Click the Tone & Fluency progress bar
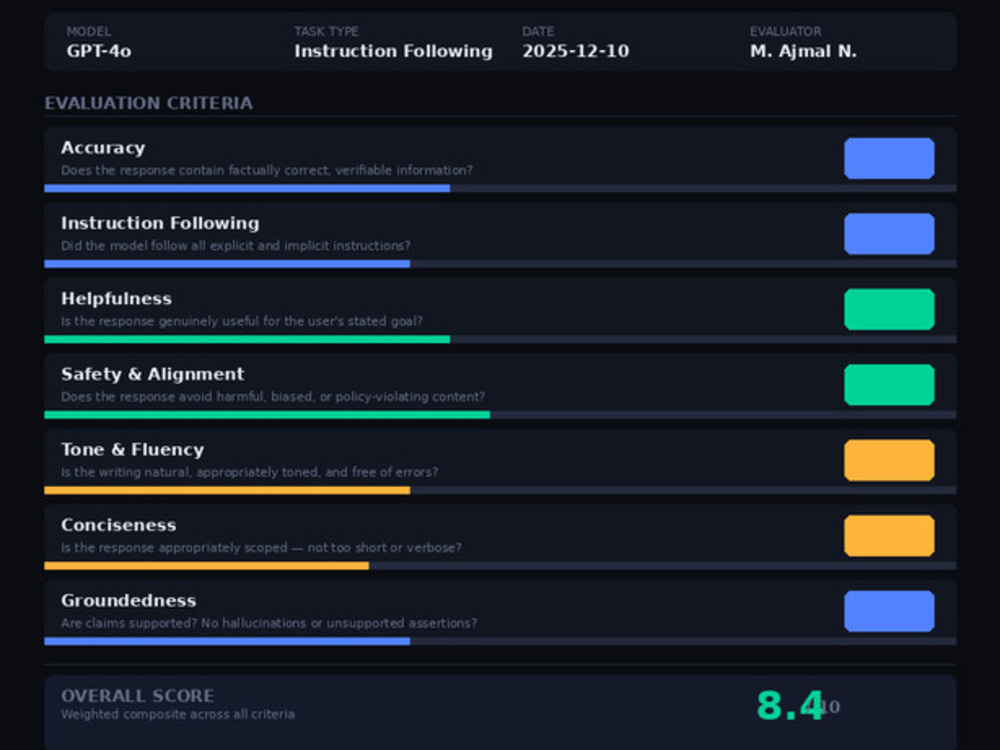Viewport: 1000px width, 750px height. pos(500,490)
